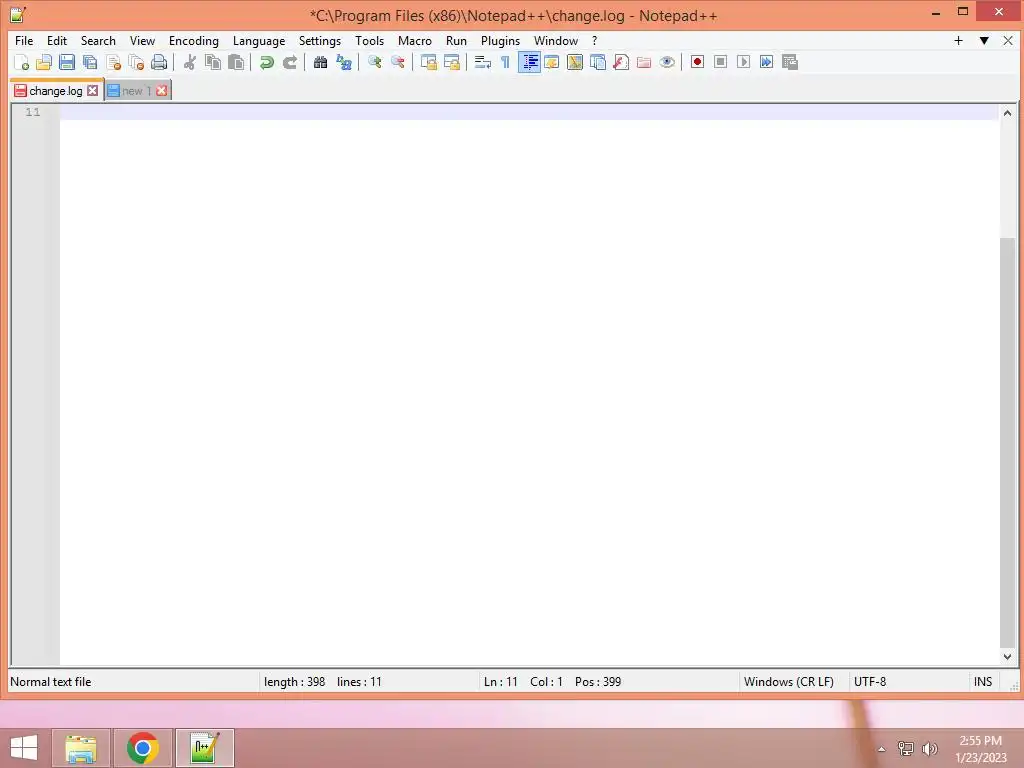
Task: Open the Document List icon
Action: [x=598, y=62]
